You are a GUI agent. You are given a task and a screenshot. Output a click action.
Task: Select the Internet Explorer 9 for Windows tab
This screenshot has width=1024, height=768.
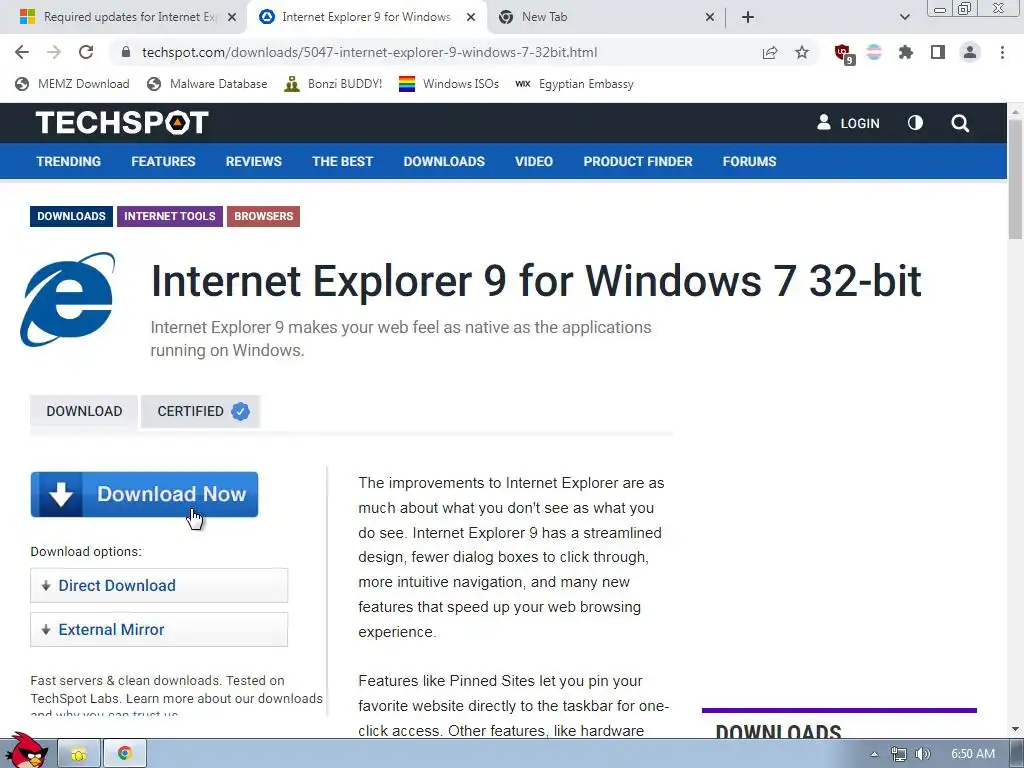click(x=366, y=17)
